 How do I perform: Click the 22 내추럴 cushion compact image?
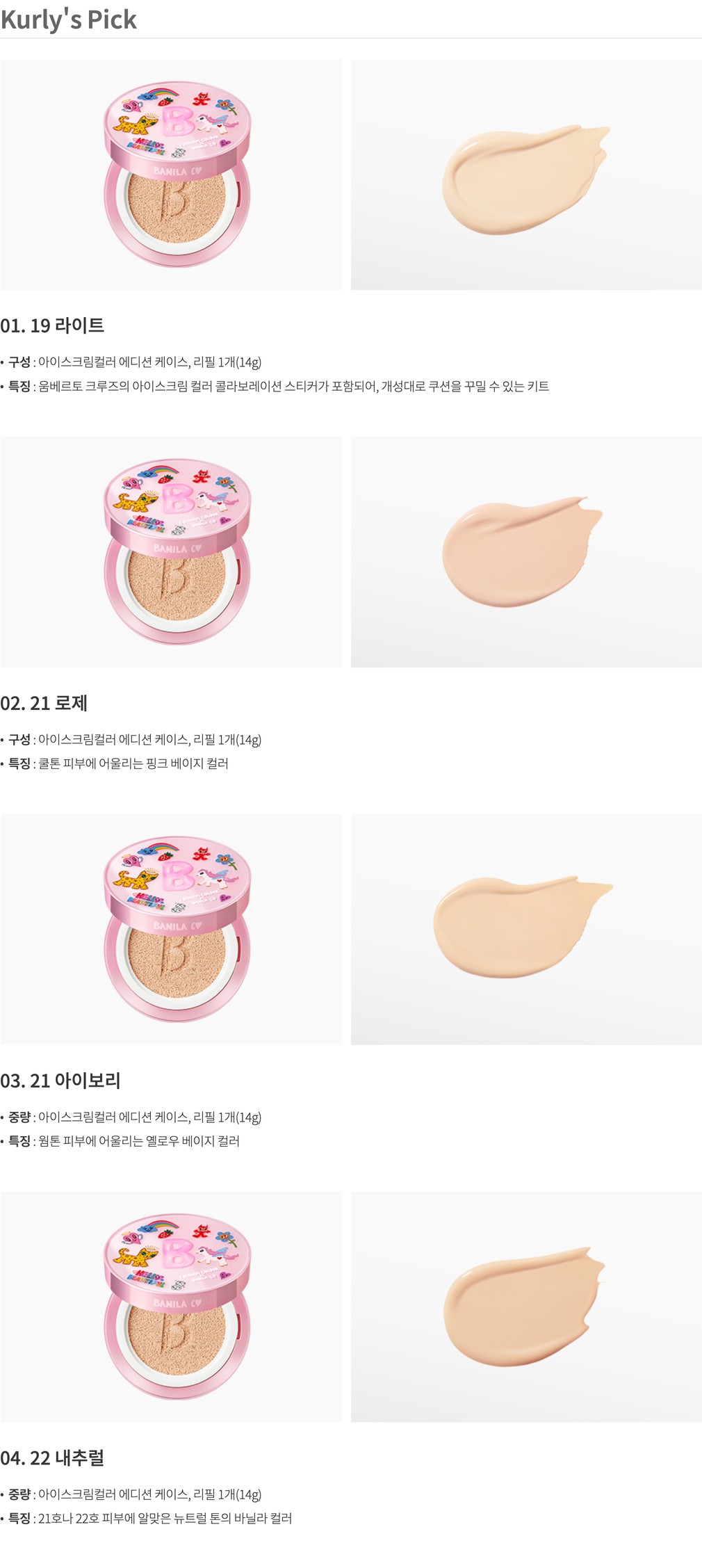171,1307
